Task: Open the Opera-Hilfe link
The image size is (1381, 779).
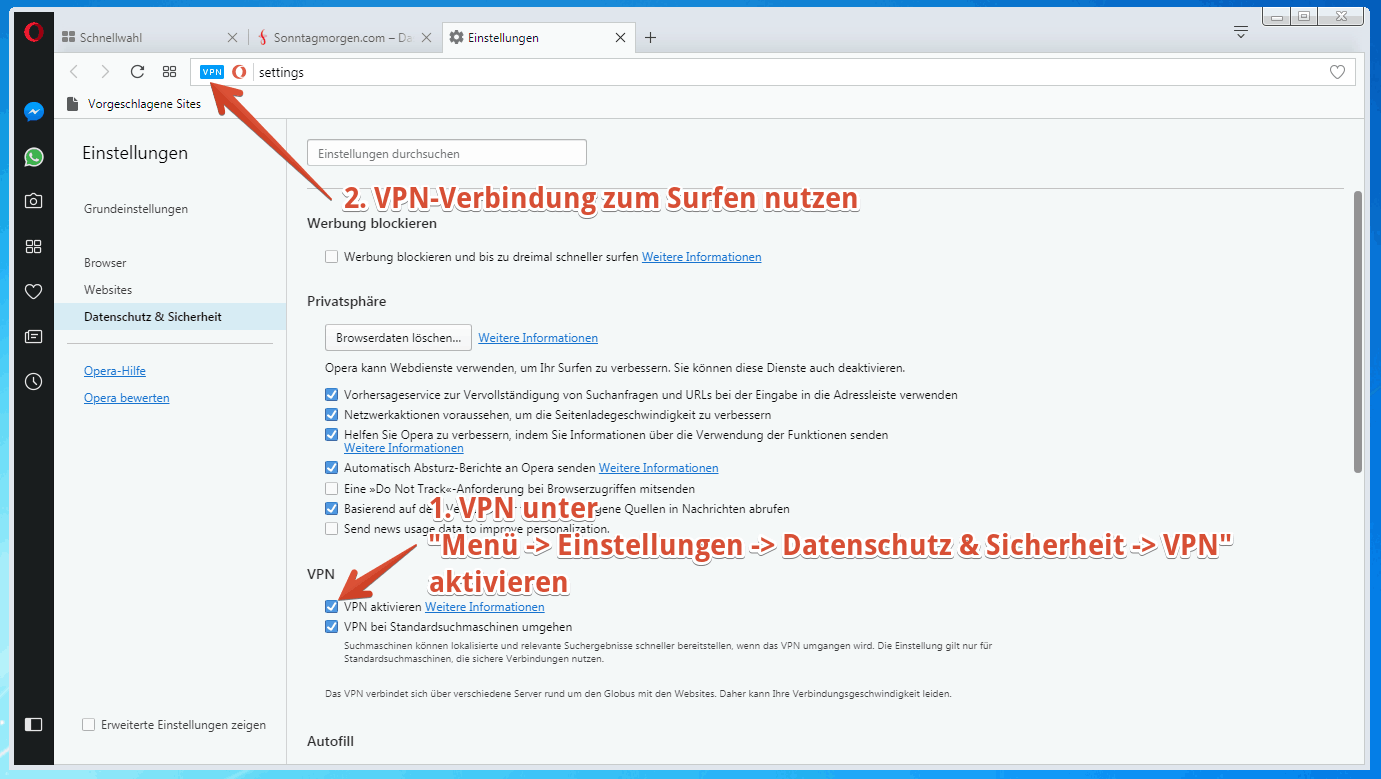Action: coord(115,371)
